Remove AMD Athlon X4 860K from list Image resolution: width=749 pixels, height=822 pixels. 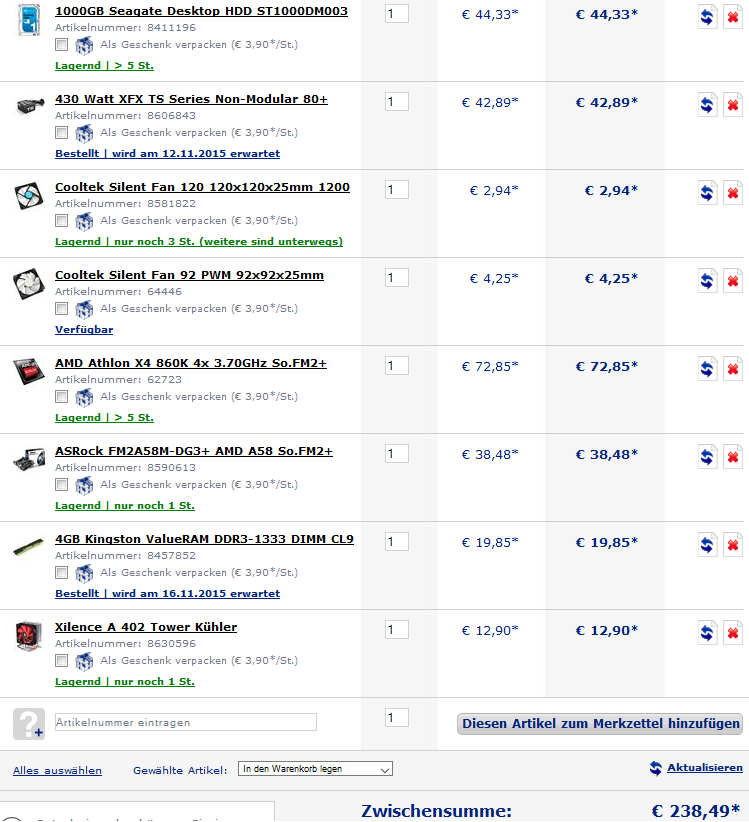(733, 369)
